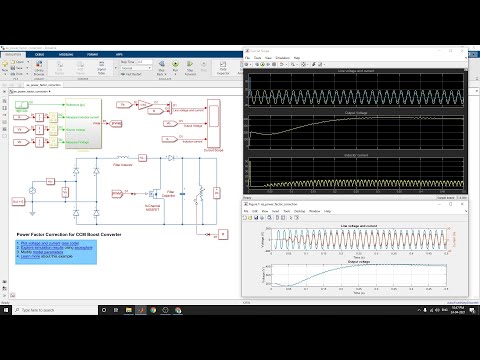Click MATLAB icon in taskbar
The image size is (480, 360).
[141, 310]
